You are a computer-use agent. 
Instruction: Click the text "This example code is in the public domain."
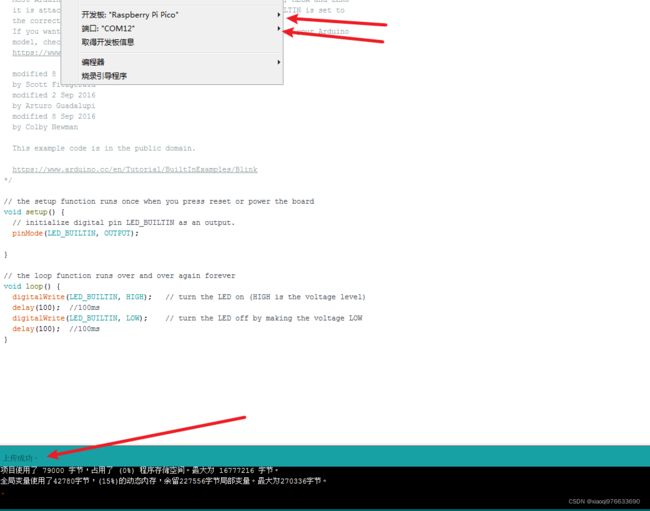pyautogui.click(x=104, y=148)
